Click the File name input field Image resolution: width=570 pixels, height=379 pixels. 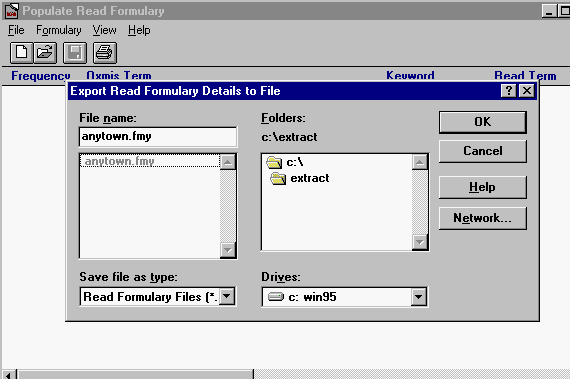(x=158, y=137)
